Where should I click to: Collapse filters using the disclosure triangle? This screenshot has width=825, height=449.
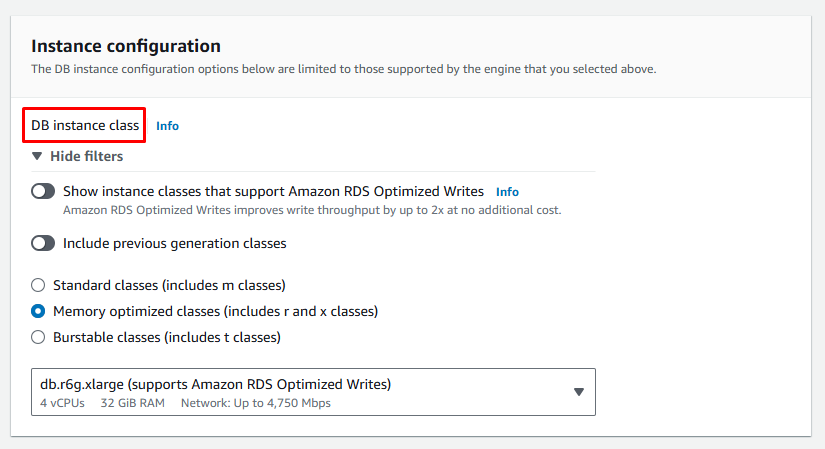click(x=37, y=157)
